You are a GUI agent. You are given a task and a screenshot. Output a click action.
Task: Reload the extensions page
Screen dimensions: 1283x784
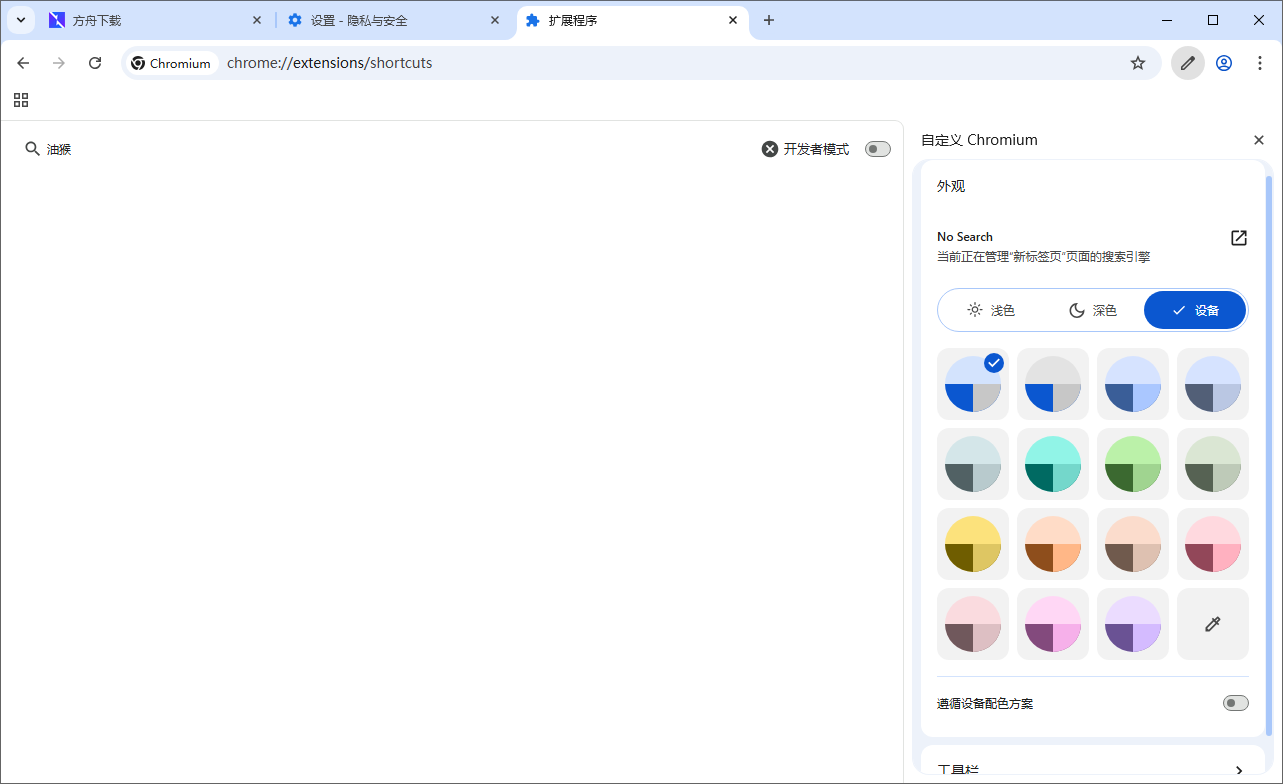[x=94, y=62]
